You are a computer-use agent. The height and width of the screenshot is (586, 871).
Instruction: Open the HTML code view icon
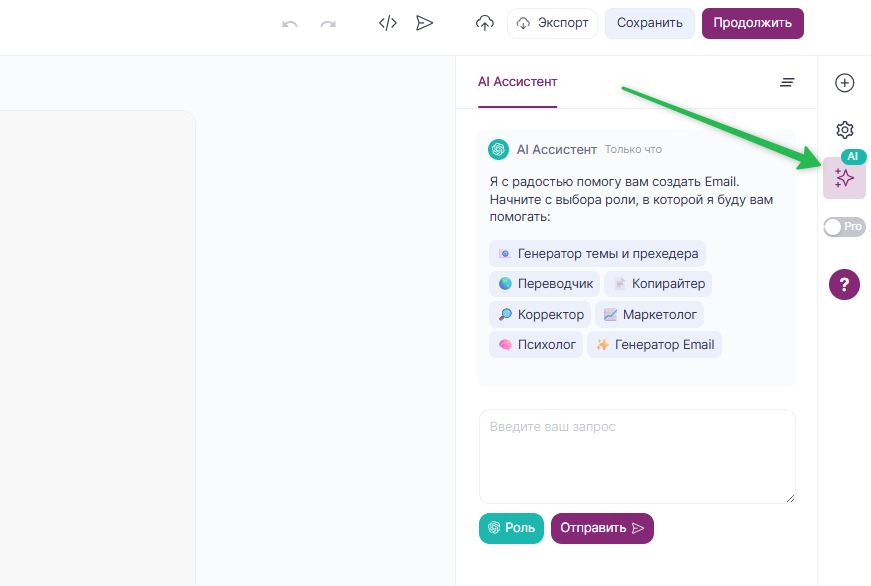pos(388,23)
